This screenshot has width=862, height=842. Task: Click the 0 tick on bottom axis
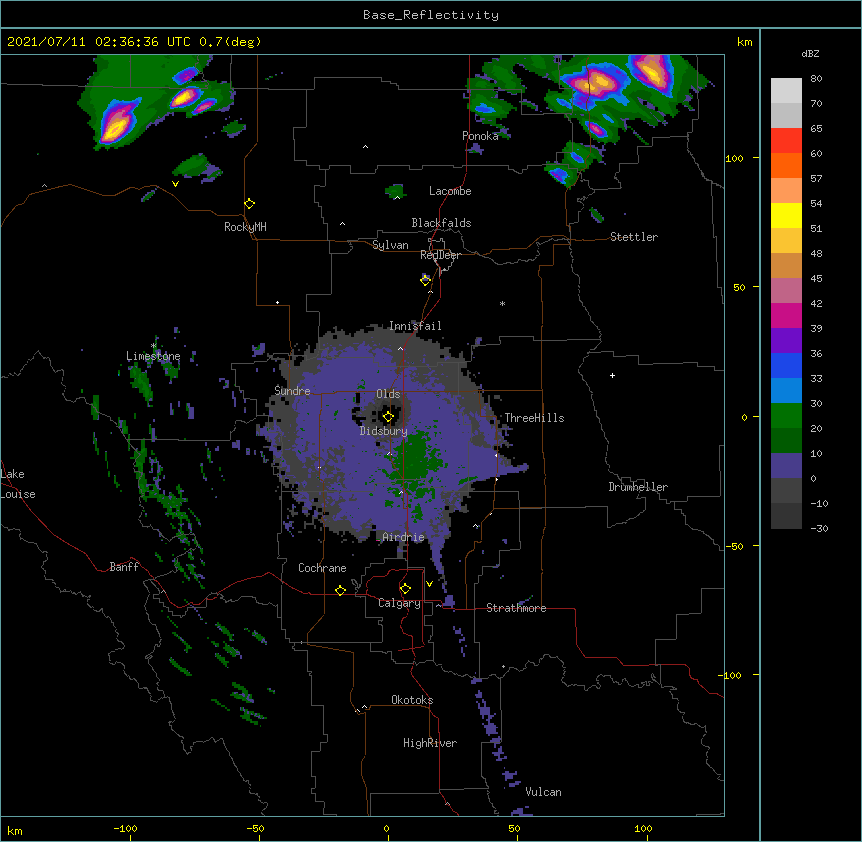coord(386,829)
